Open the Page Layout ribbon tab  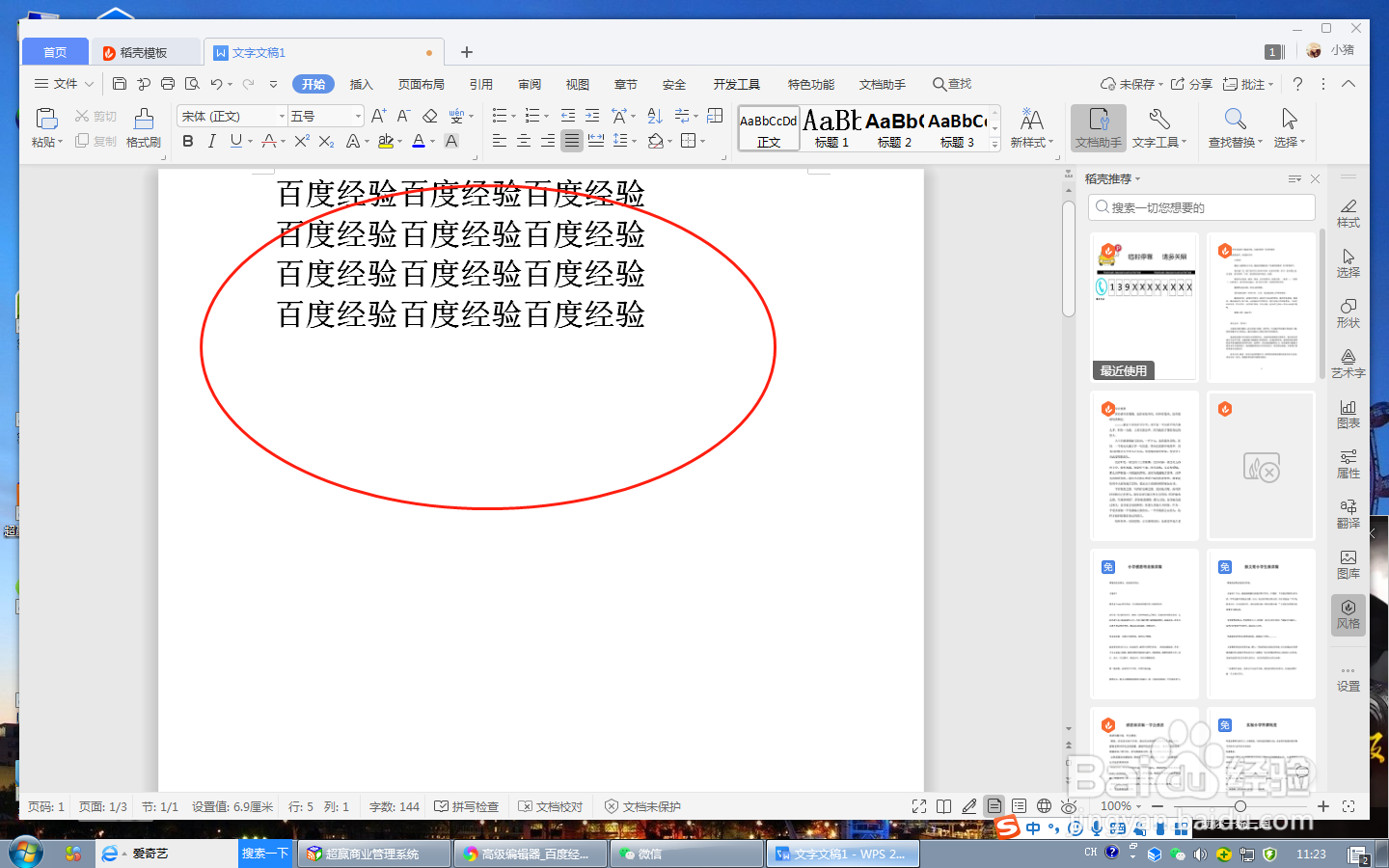pyautogui.click(x=422, y=84)
